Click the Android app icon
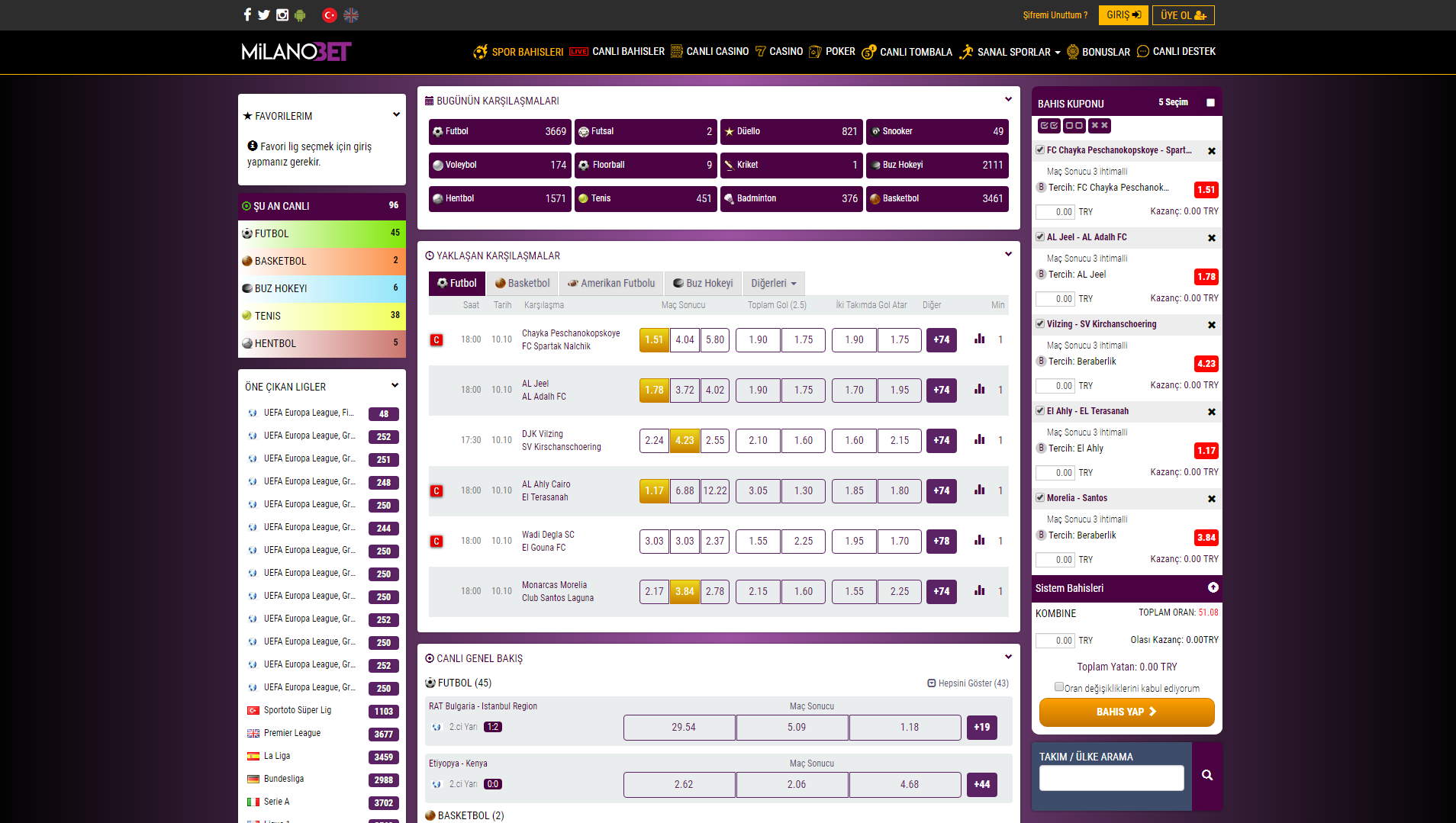1456x823 pixels. [x=300, y=15]
